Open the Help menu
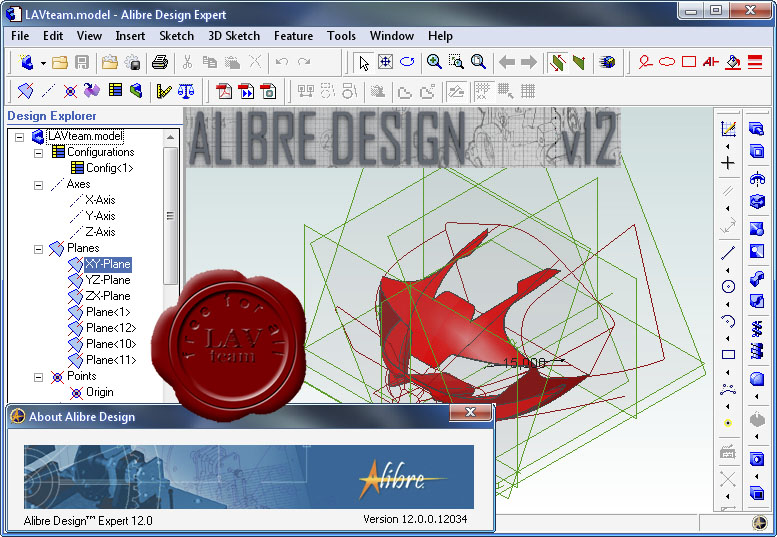 (x=440, y=36)
